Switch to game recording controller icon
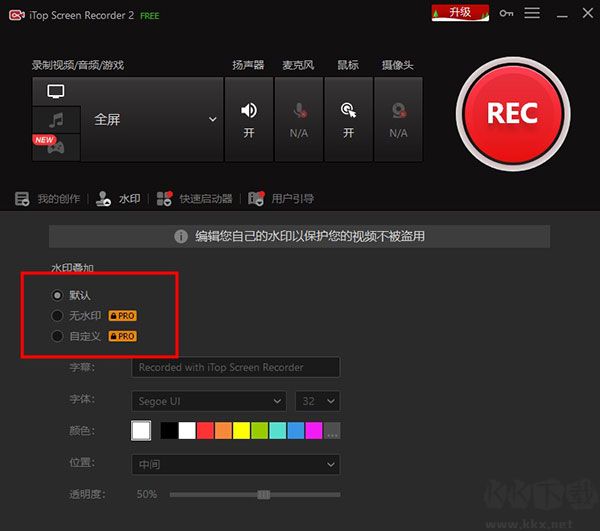Viewport: 600px width, 531px height. tap(56, 147)
